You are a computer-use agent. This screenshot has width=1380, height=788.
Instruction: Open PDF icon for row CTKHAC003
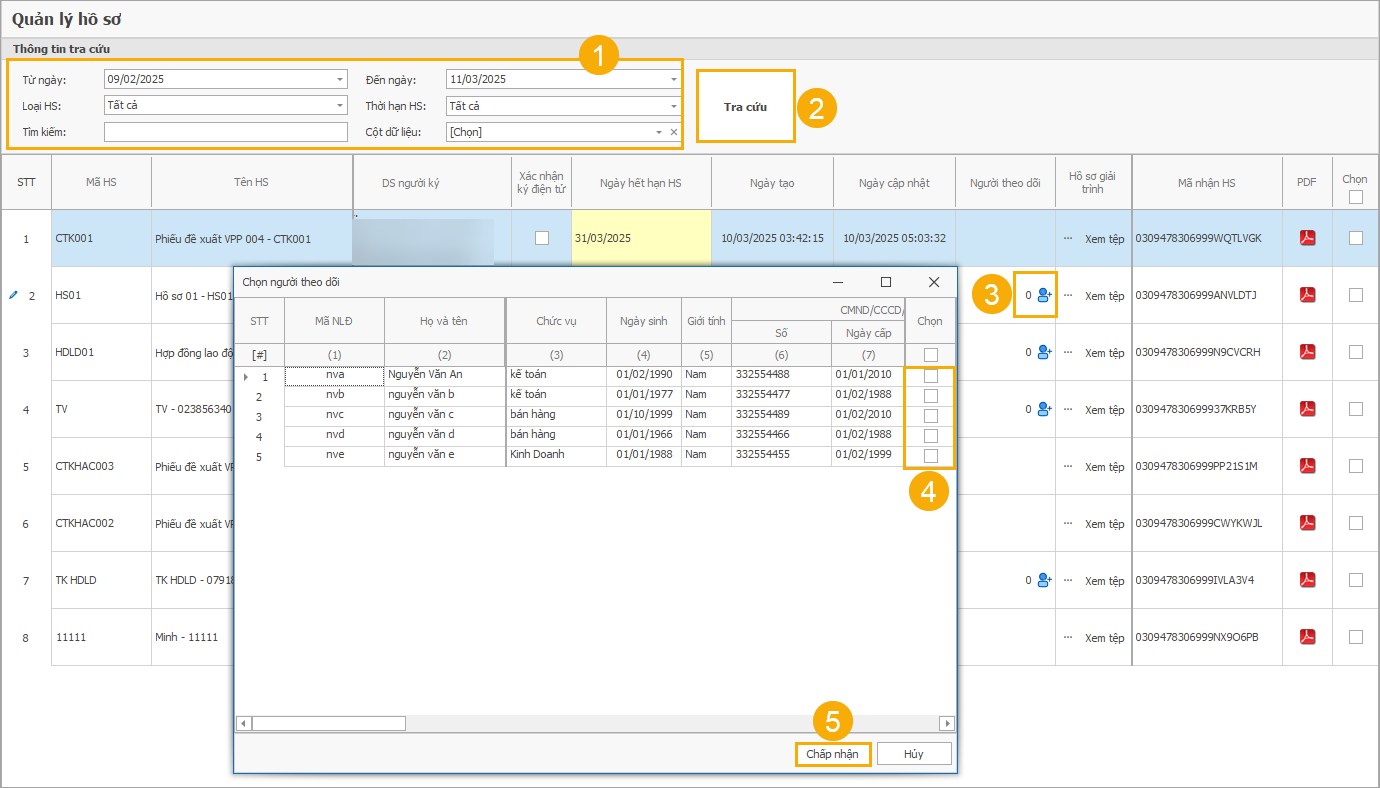[x=1306, y=466]
